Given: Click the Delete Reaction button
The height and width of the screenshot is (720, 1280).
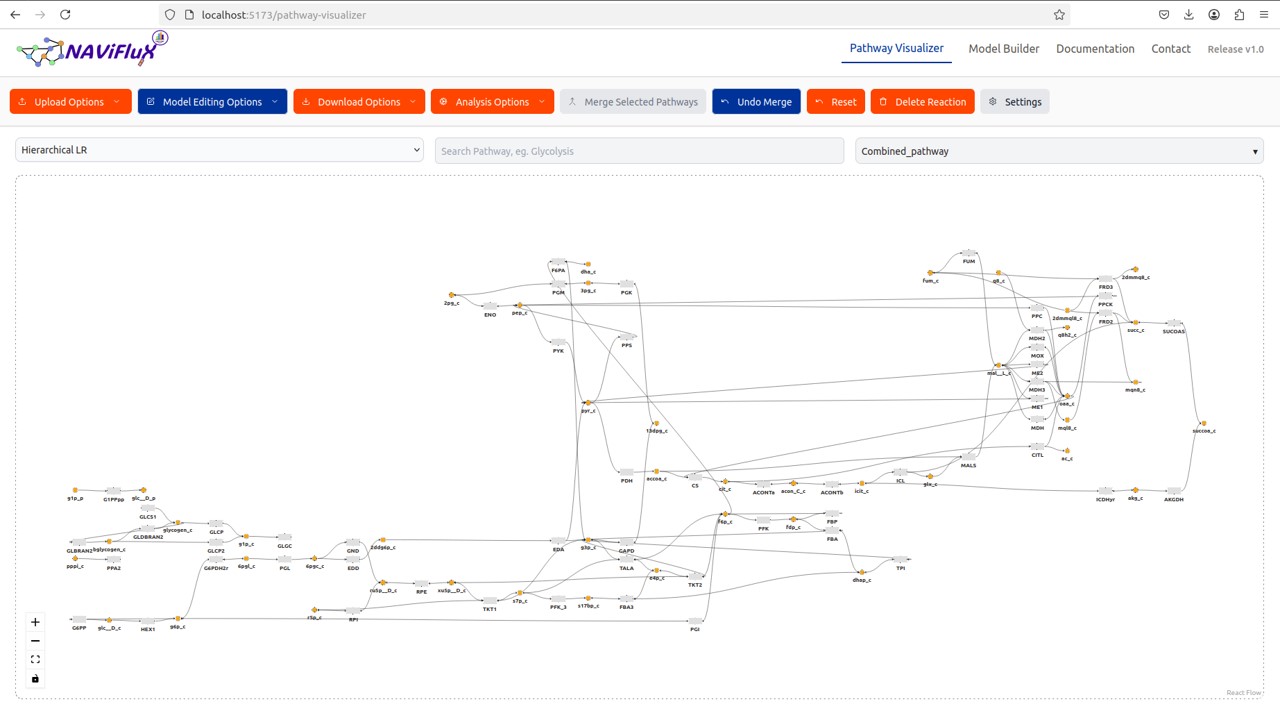Looking at the screenshot, I should (922, 102).
